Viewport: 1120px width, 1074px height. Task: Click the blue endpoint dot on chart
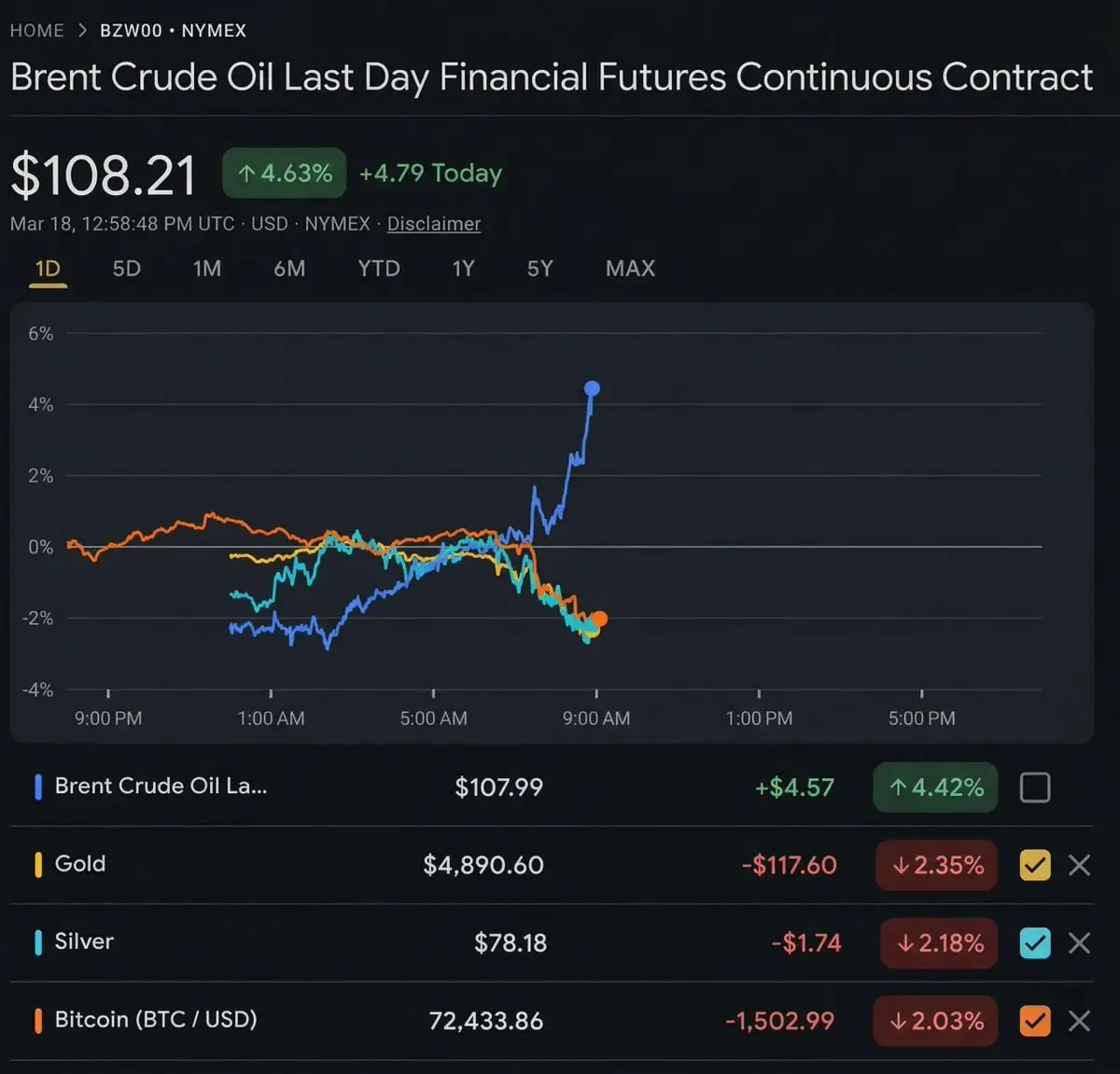(x=592, y=388)
